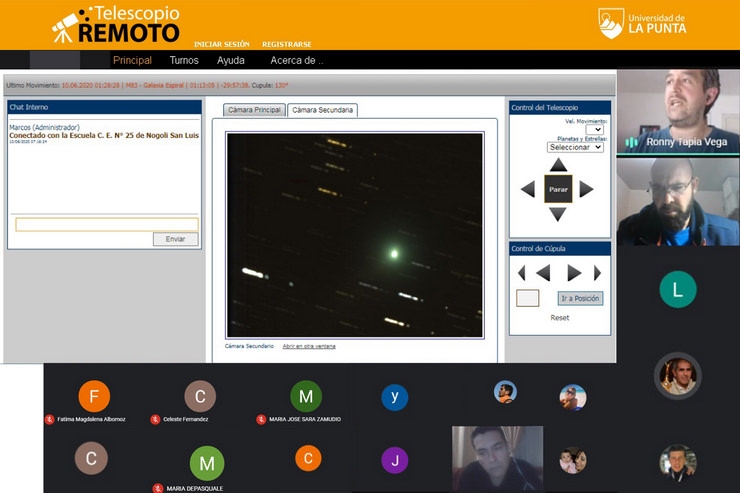The image size is (740, 493).
Task: Click the woman with baby profile photo
Action: click(573, 460)
